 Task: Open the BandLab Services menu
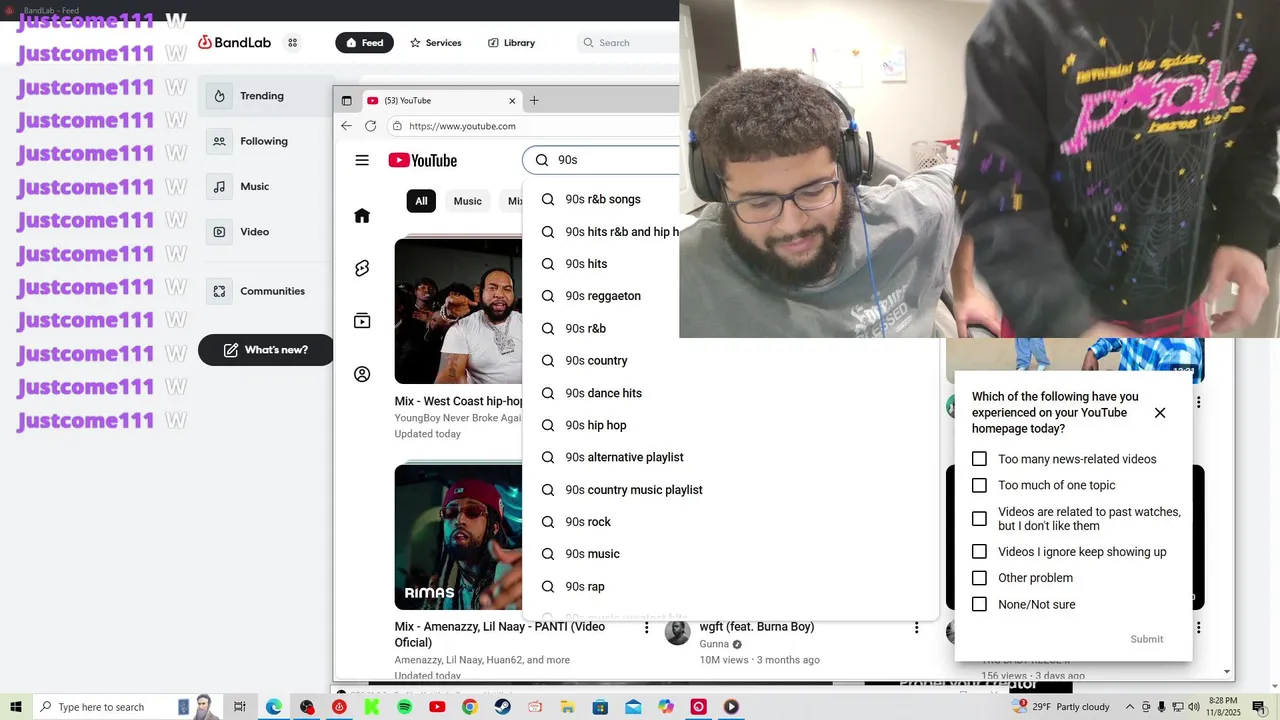[435, 43]
